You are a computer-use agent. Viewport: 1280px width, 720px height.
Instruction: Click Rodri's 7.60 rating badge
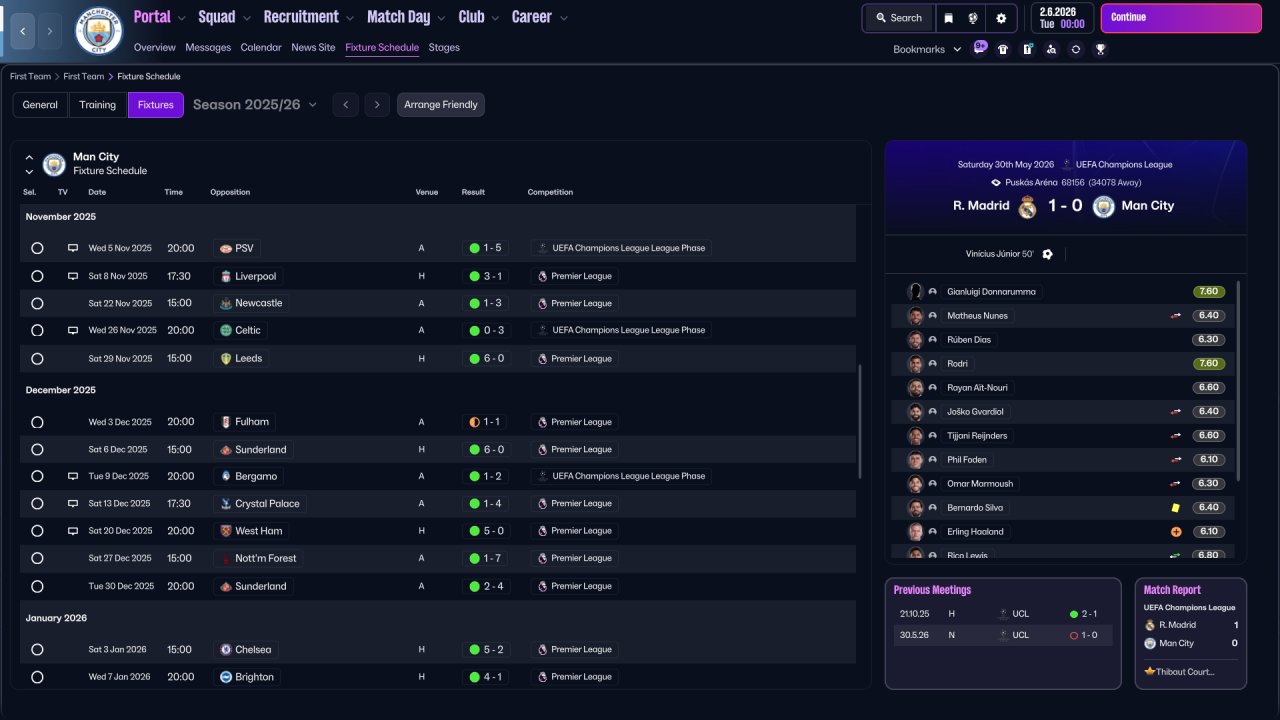pos(1209,364)
